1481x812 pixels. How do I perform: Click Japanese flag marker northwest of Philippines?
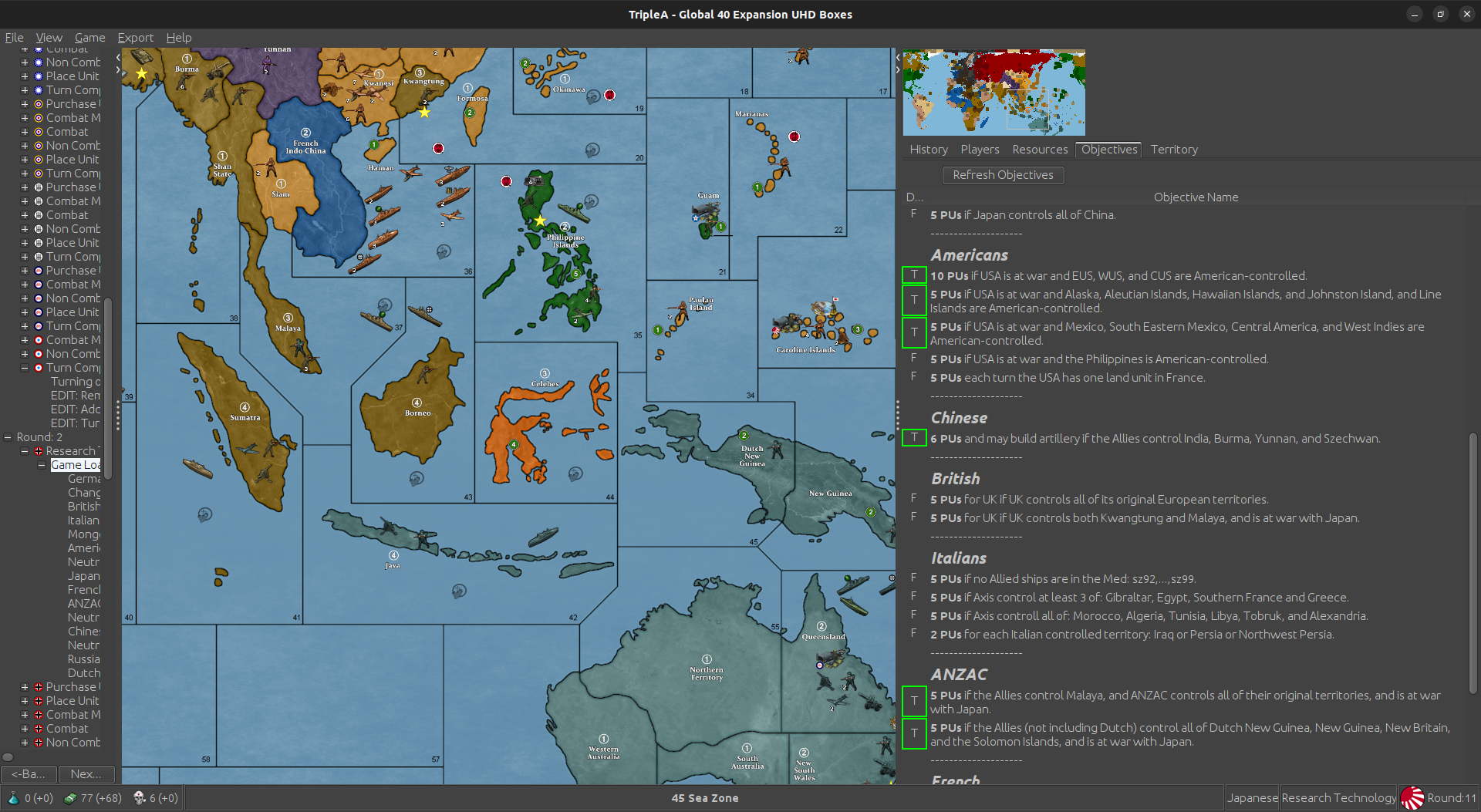[506, 181]
